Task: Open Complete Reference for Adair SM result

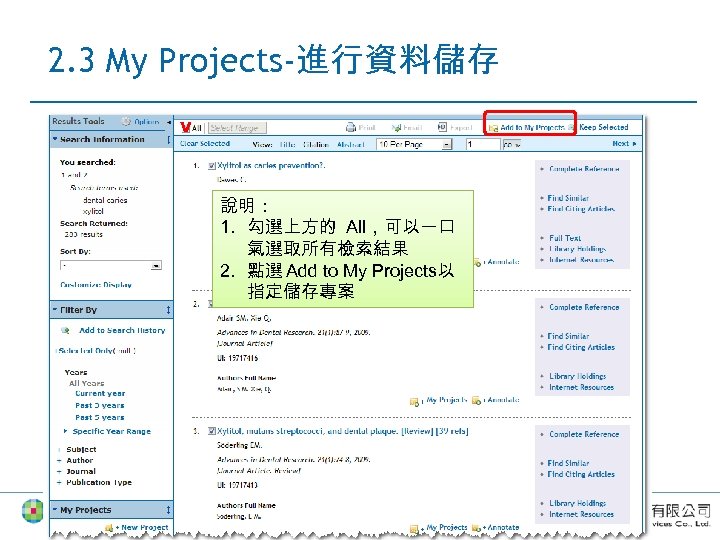Action: coord(584,307)
